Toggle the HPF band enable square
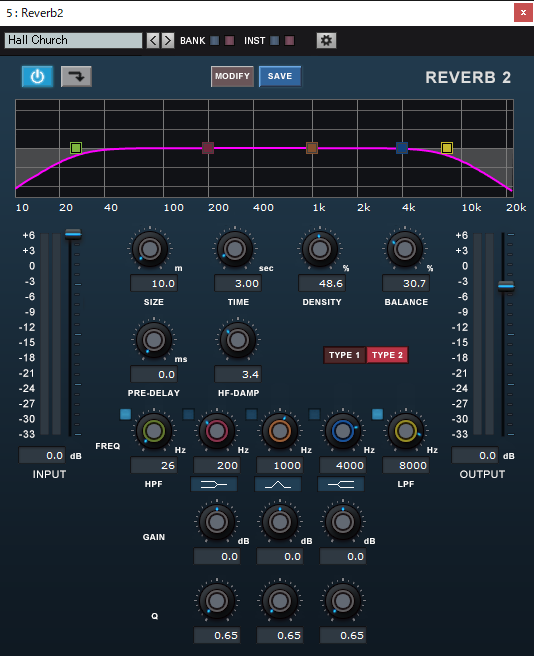 tap(126, 414)
